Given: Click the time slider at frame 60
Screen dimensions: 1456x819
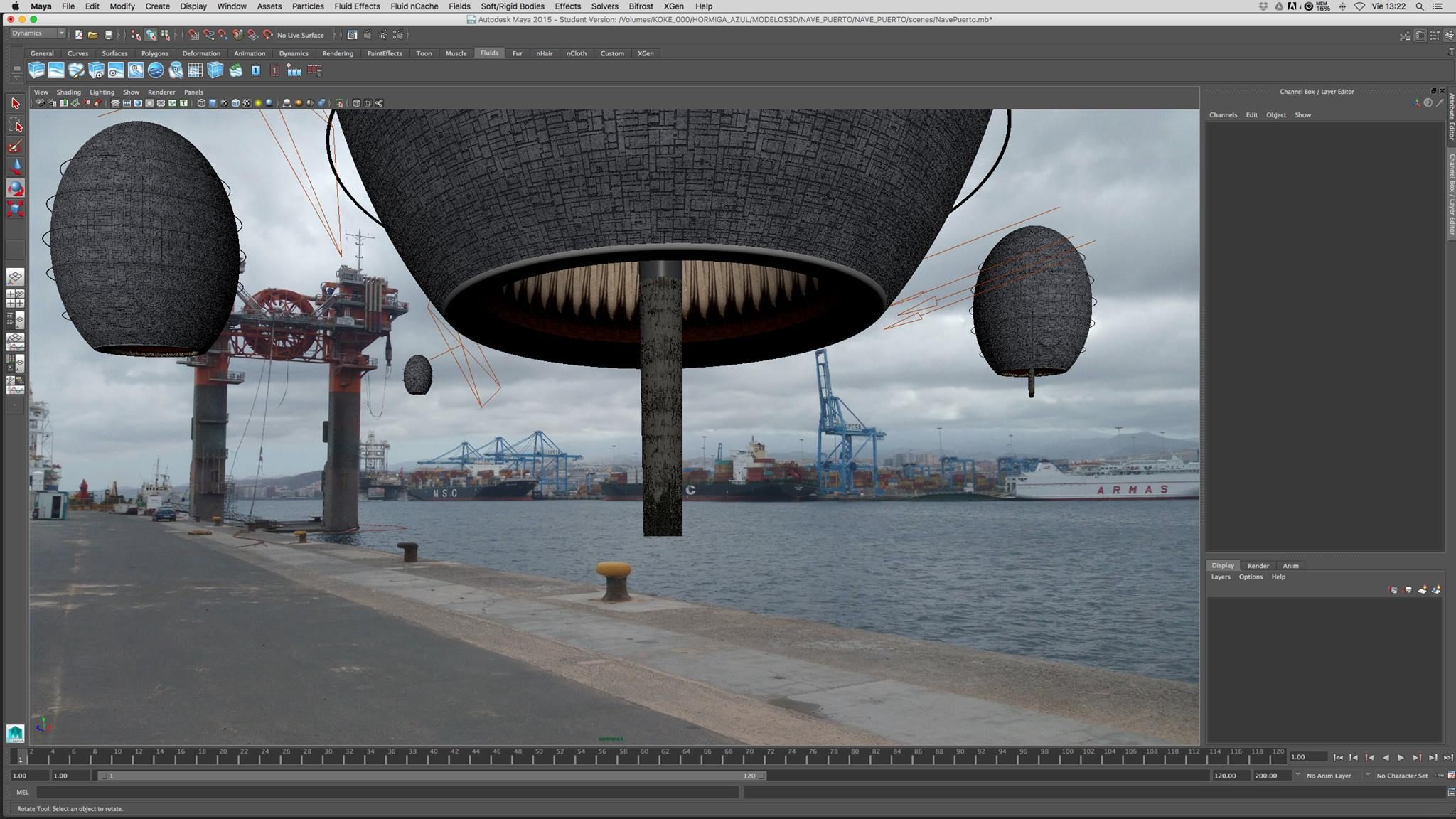Looking at the screenshot, I should (x=644, y=756).
